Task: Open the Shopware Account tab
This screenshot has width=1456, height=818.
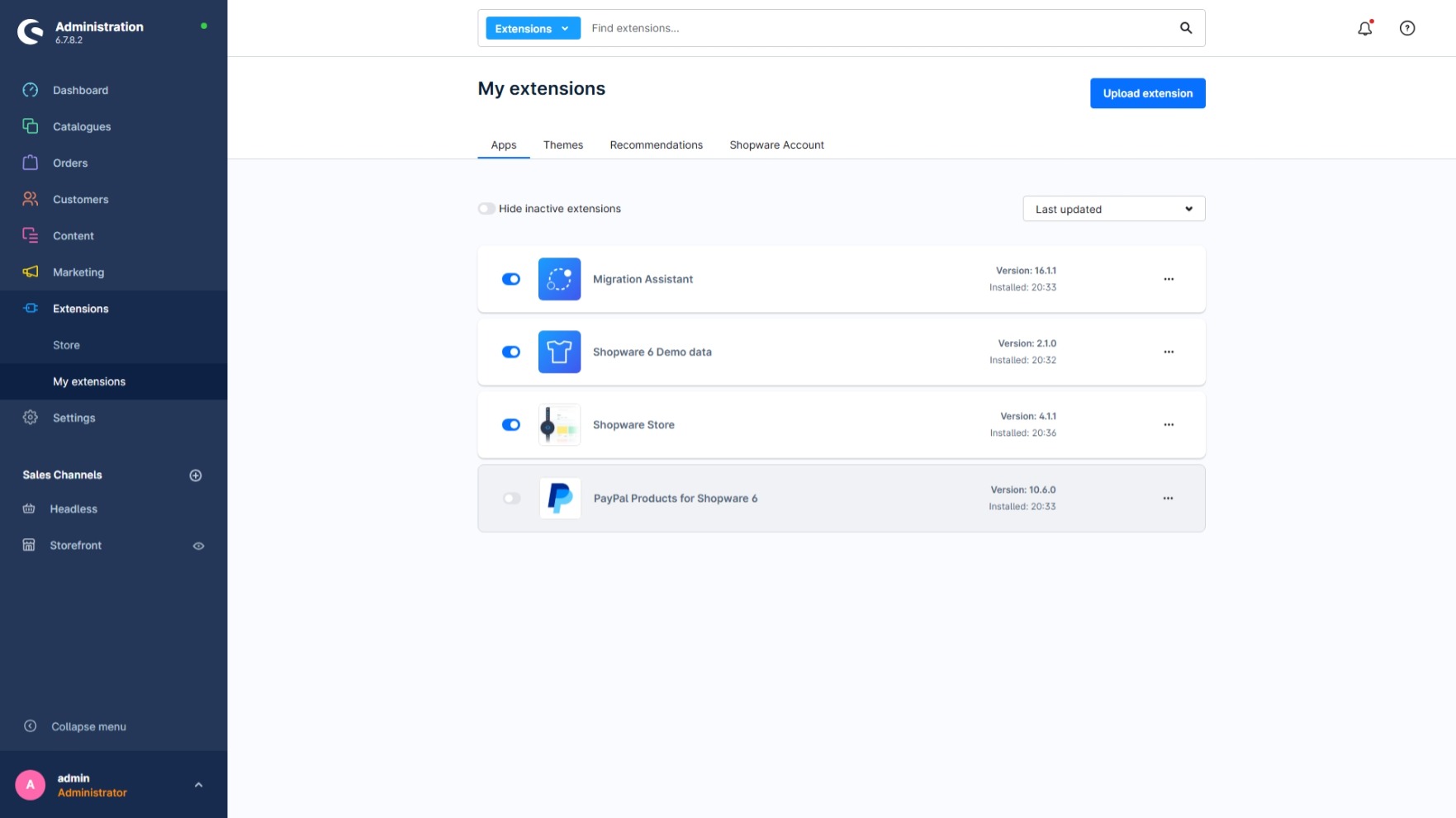Action: pyautogui.click(x=775, y=145)
